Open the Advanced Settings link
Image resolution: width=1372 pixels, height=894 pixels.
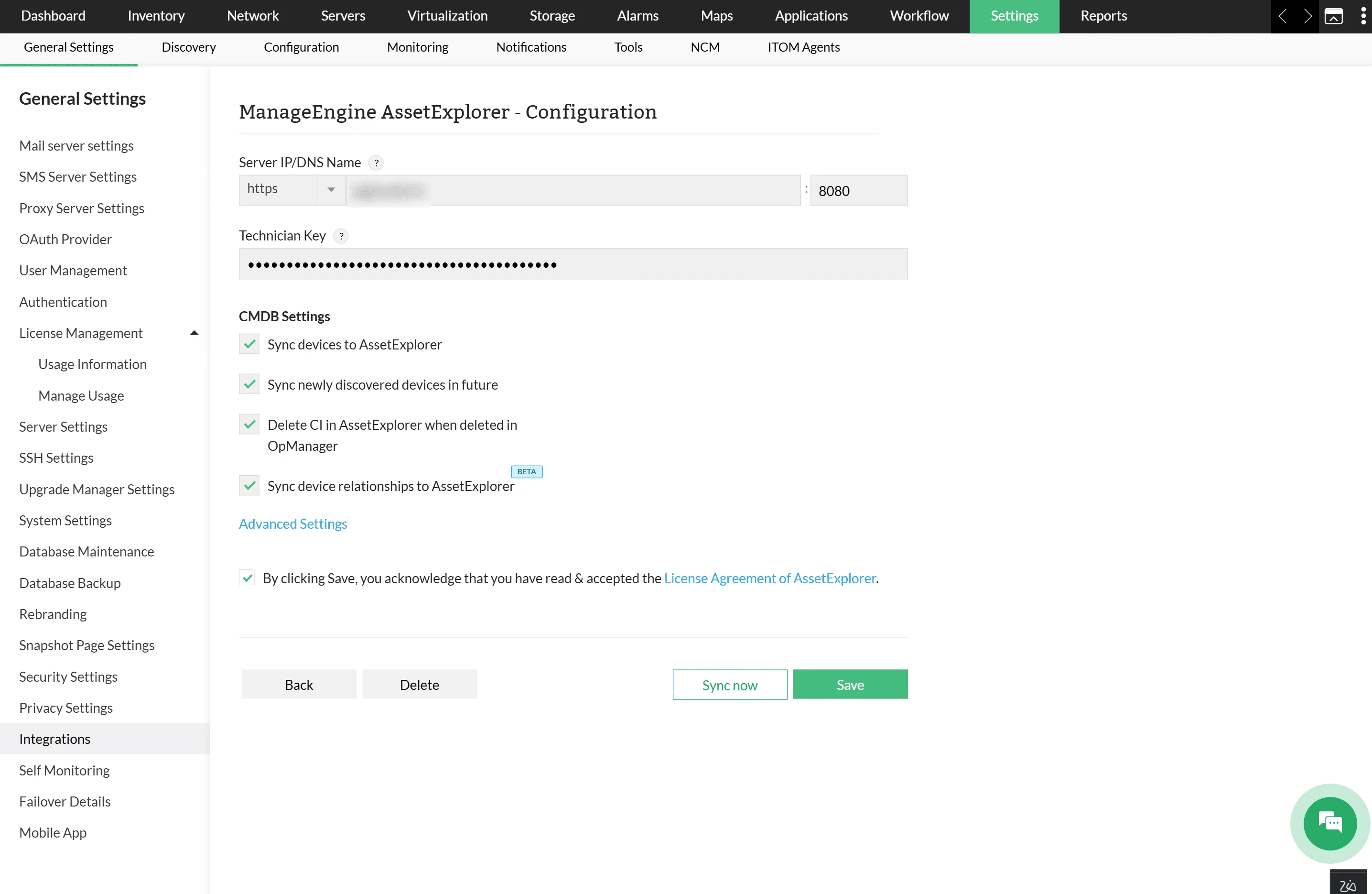[293, 523]
